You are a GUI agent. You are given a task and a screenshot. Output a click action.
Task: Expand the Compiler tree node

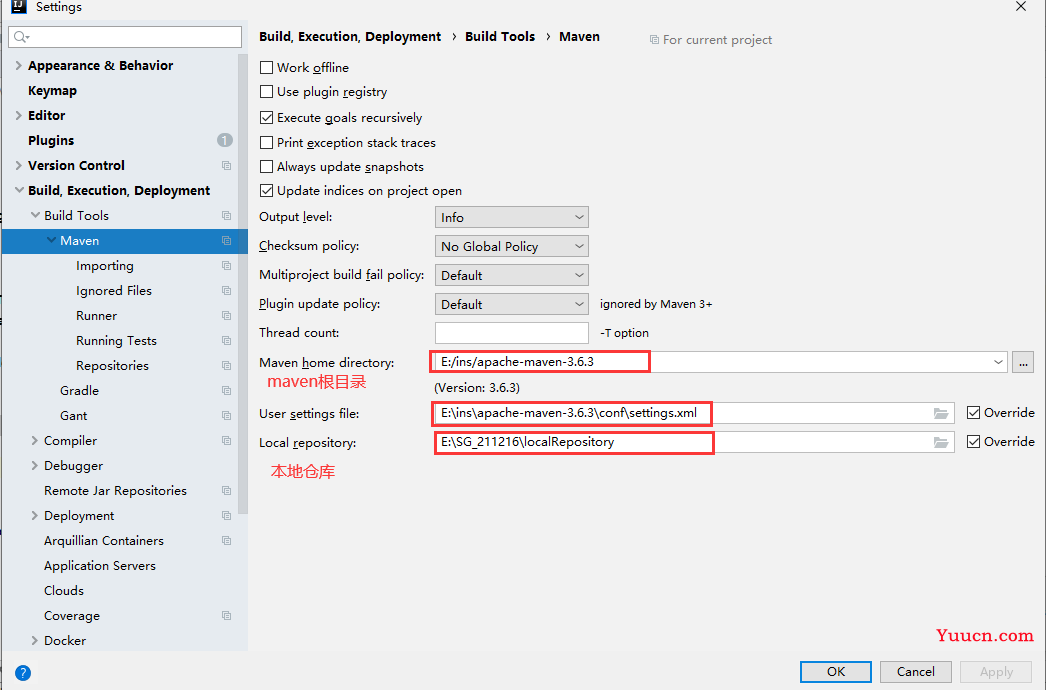35,440
